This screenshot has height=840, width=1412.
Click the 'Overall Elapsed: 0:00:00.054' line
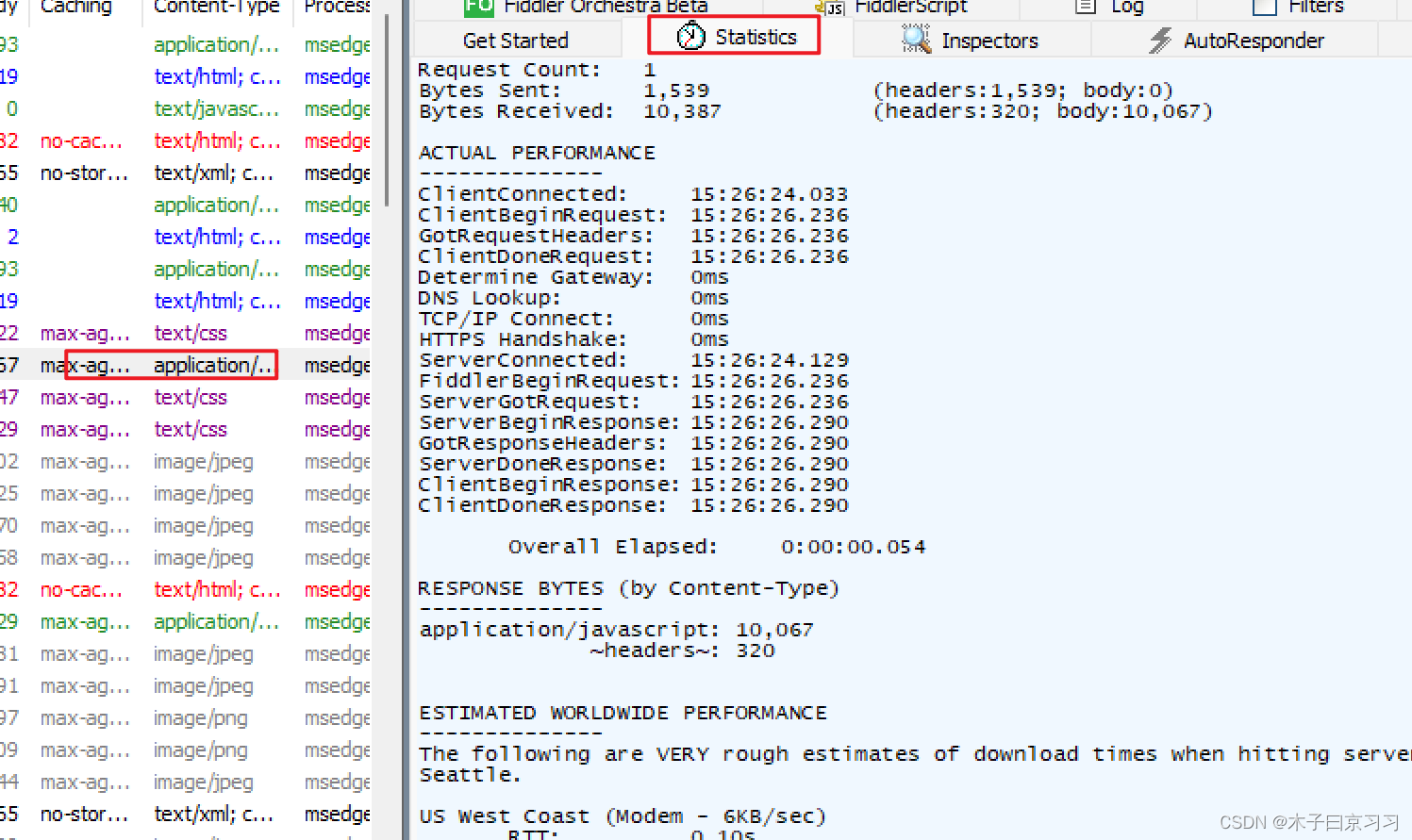click(717, 547)
